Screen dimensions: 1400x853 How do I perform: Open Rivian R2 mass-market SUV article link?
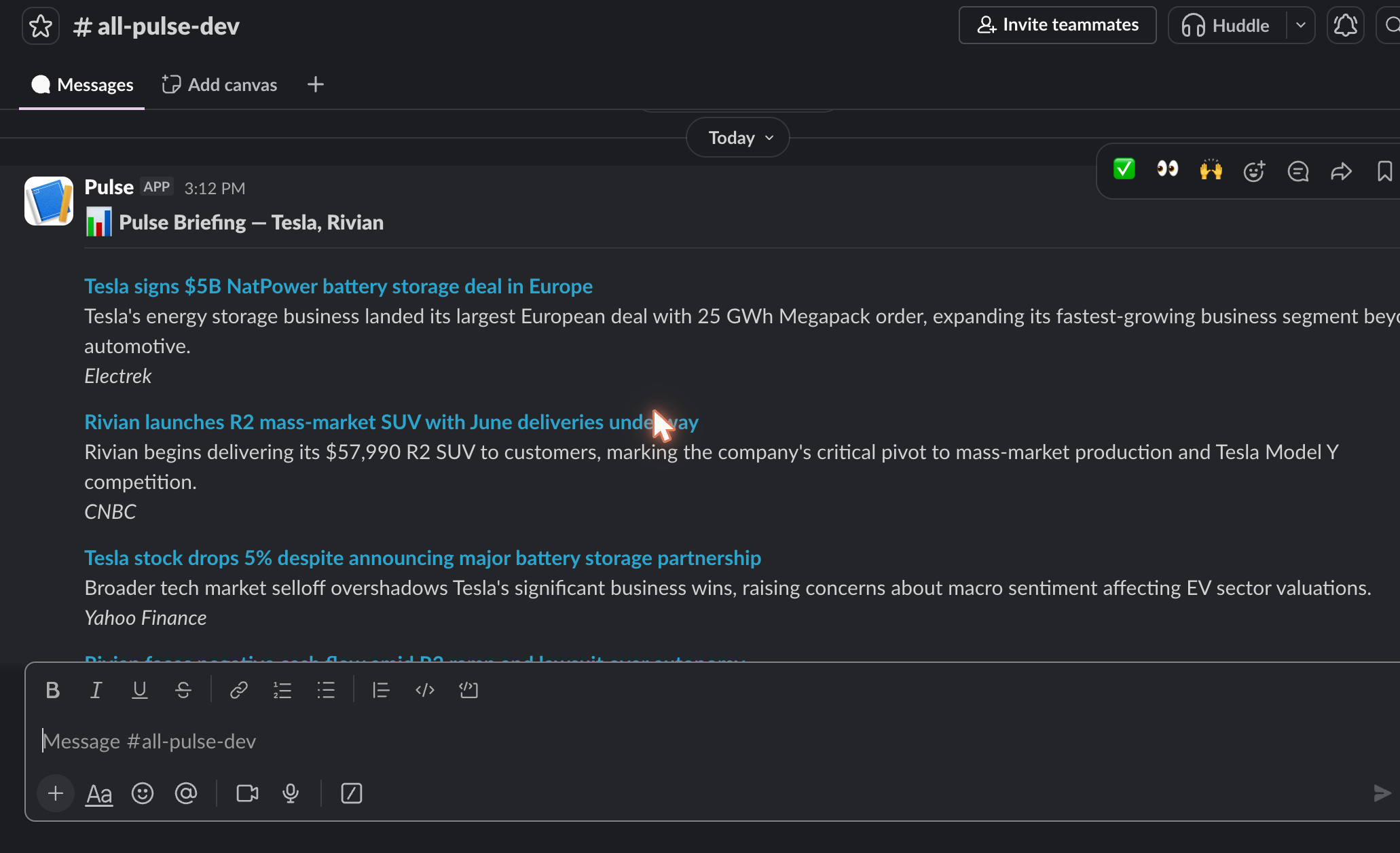click(391, 422)
